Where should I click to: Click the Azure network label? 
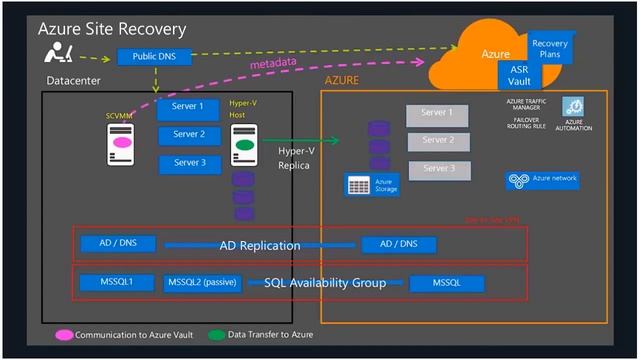[x=554, y=178]
